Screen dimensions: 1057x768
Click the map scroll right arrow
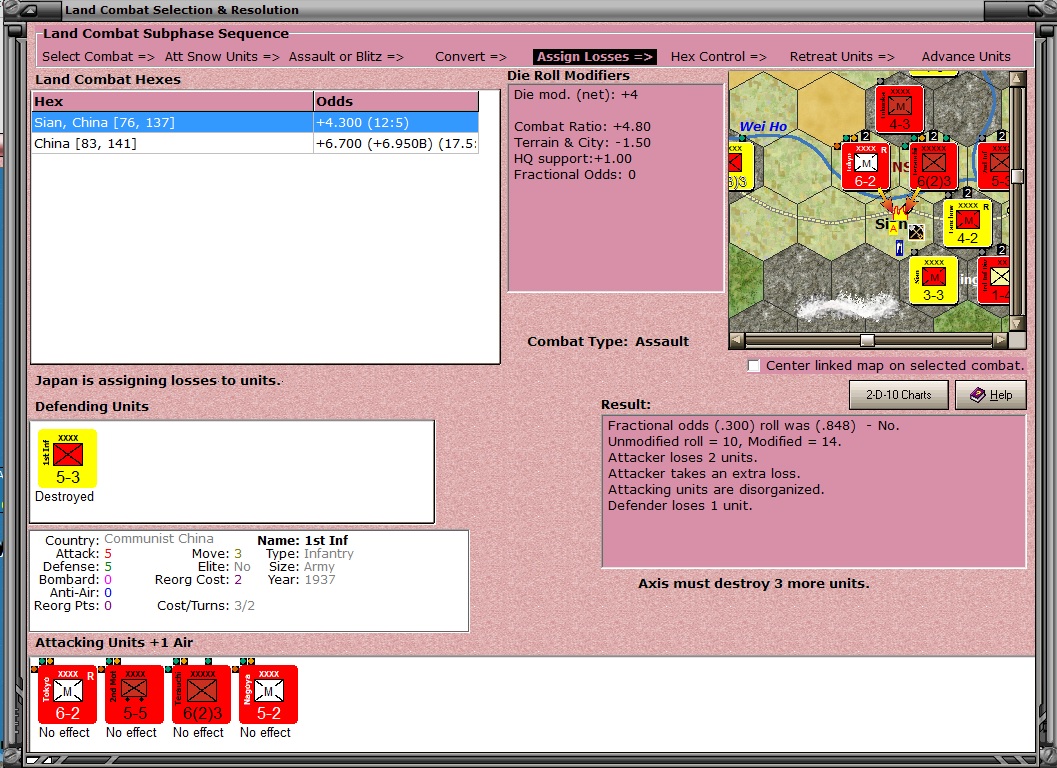[x=1000, y=341]
